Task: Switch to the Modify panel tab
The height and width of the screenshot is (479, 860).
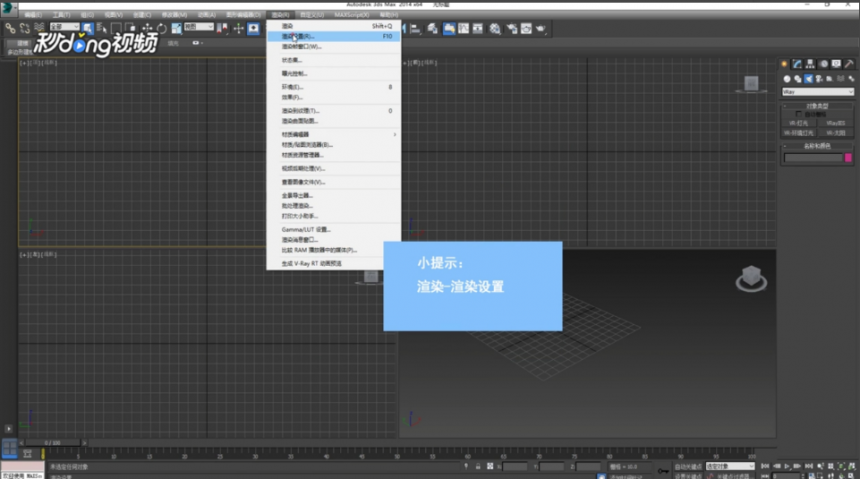Action: pyautogui.click(x=797, y=64)
